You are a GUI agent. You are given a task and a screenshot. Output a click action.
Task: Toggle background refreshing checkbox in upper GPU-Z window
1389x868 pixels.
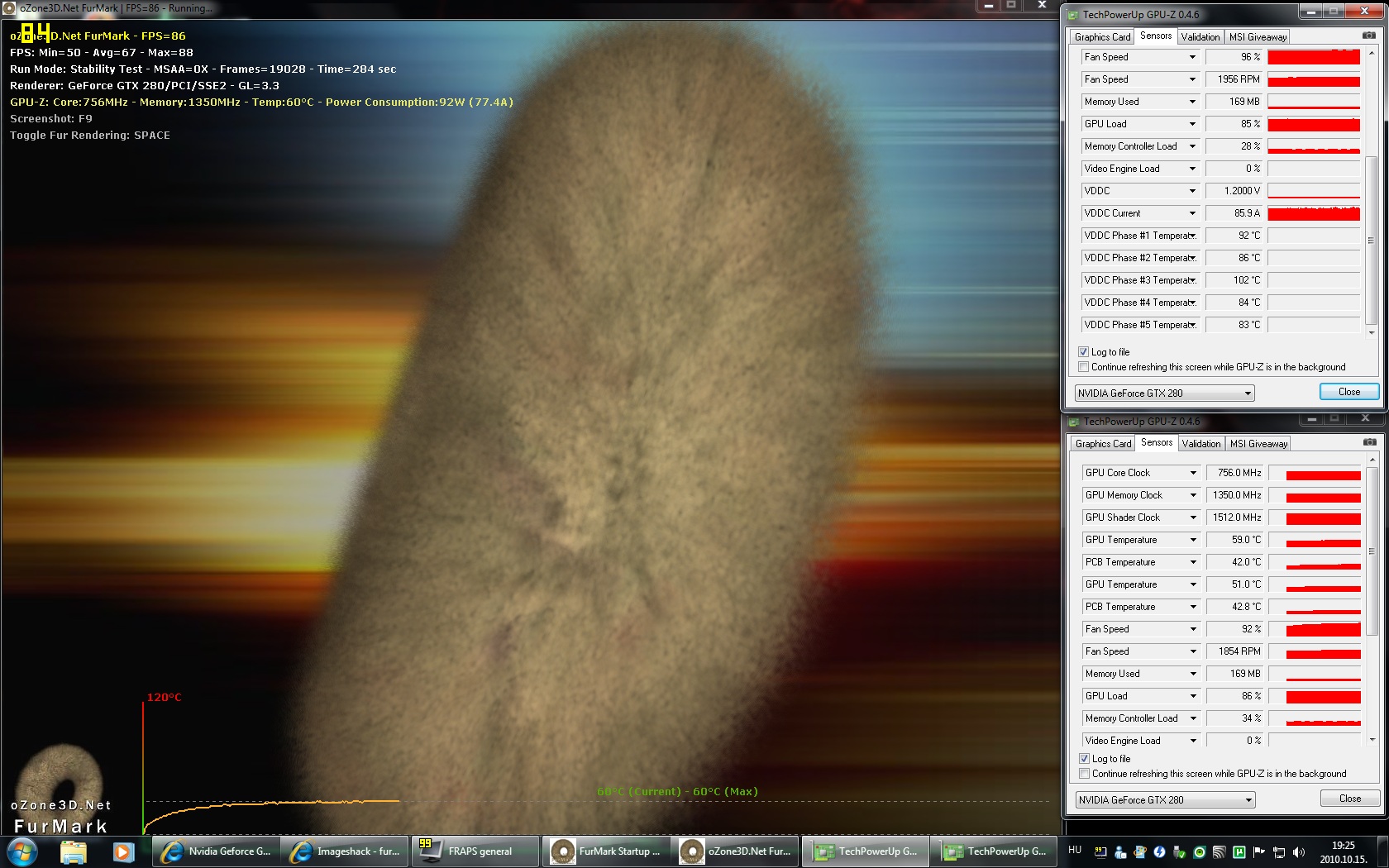pos(1084,367)
